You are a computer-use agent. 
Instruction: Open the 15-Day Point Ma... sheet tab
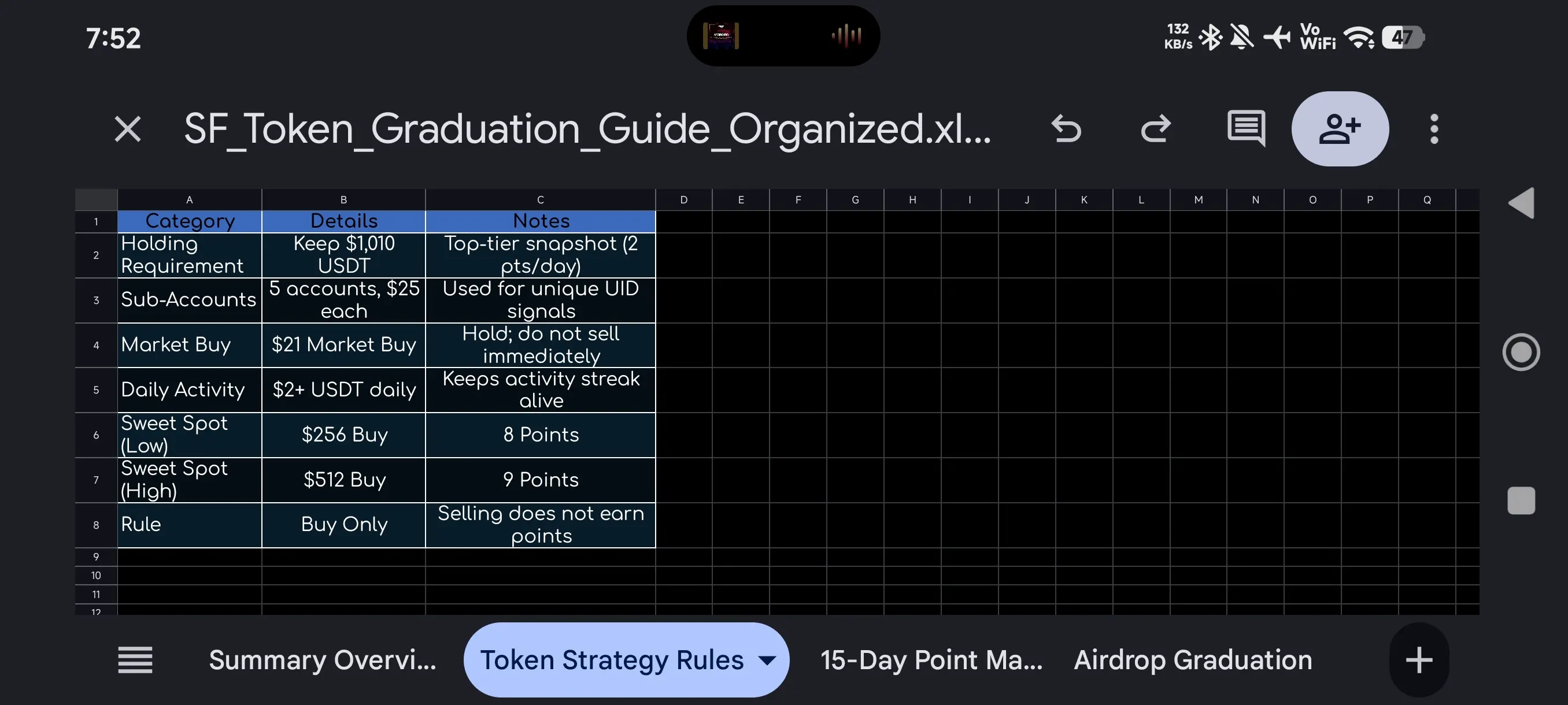click(931, 660)
